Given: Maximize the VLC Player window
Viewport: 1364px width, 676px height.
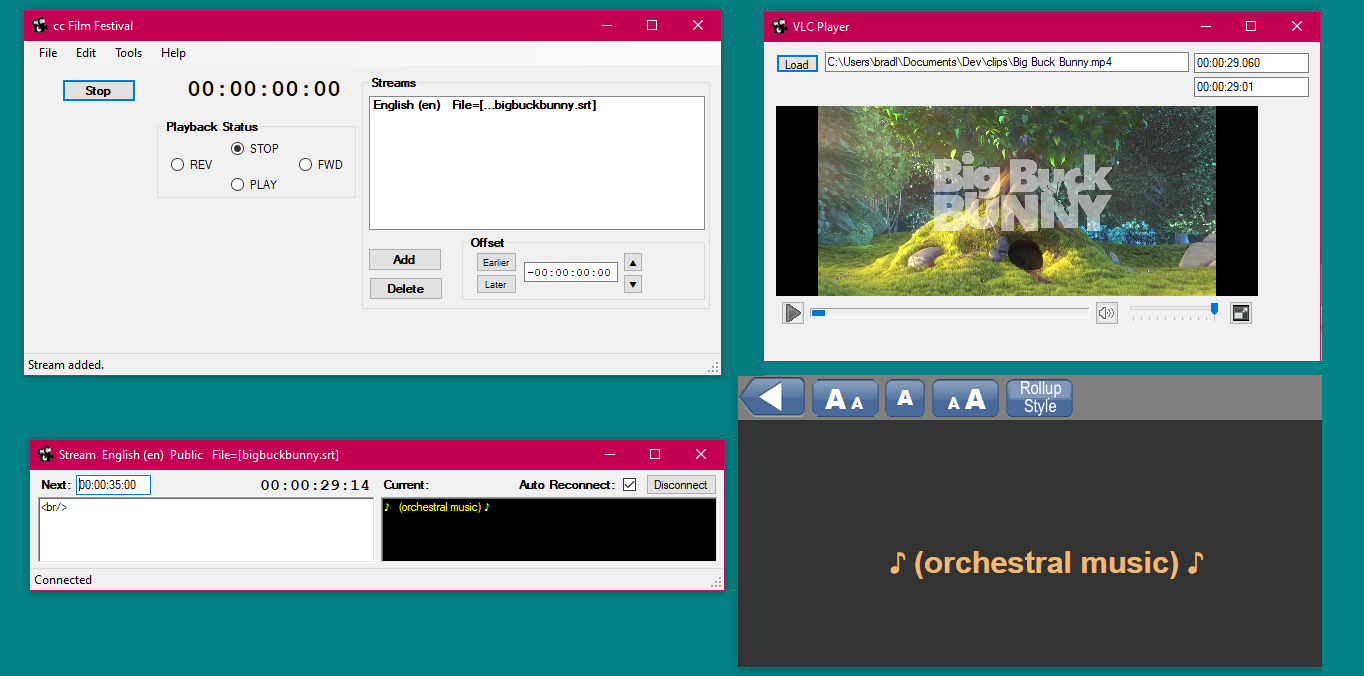Looking at the screenshot, I should pos(1250,26).
